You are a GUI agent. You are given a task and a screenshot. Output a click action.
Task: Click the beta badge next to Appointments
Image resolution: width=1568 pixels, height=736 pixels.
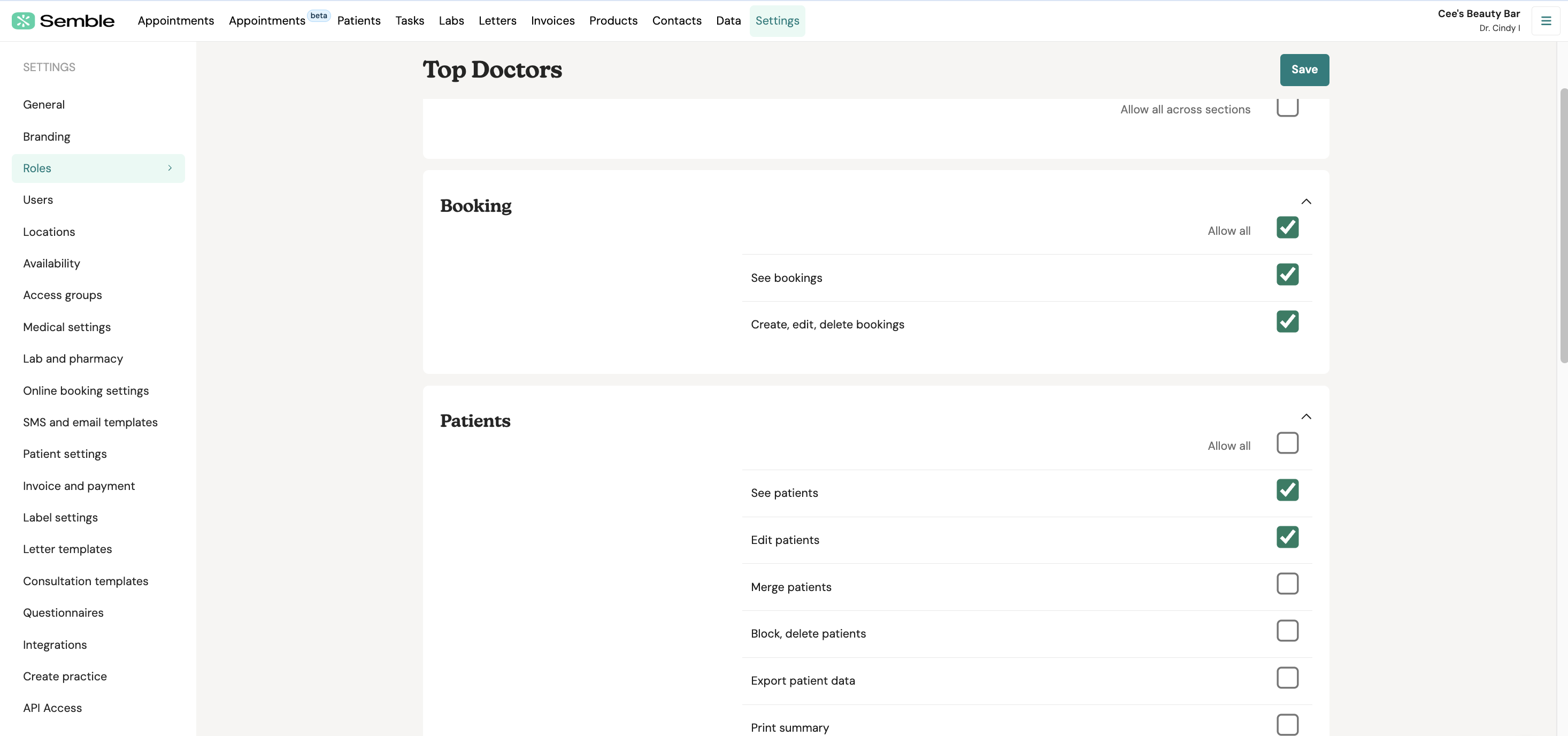click(x=318, y=16)
